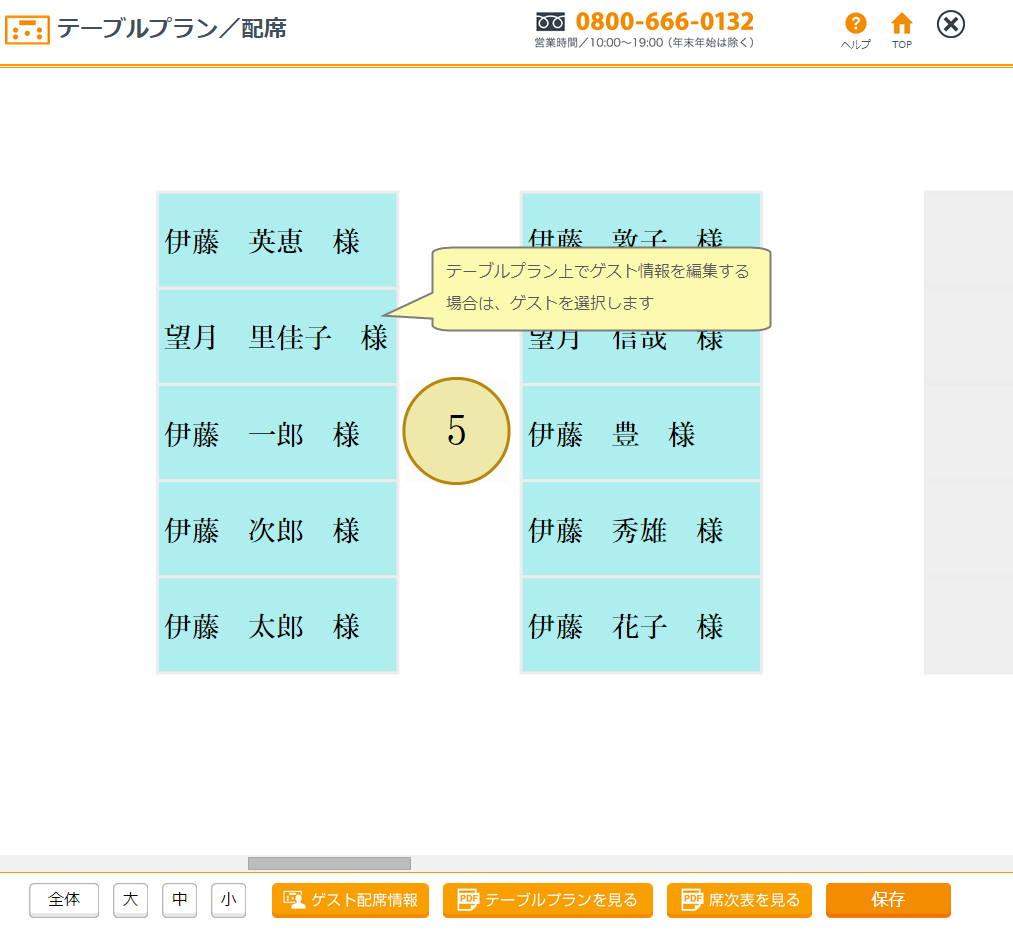Select guest 望月 里佳子 様
The width and height of the screenshot is (1013, 933).
pos(277,337)
